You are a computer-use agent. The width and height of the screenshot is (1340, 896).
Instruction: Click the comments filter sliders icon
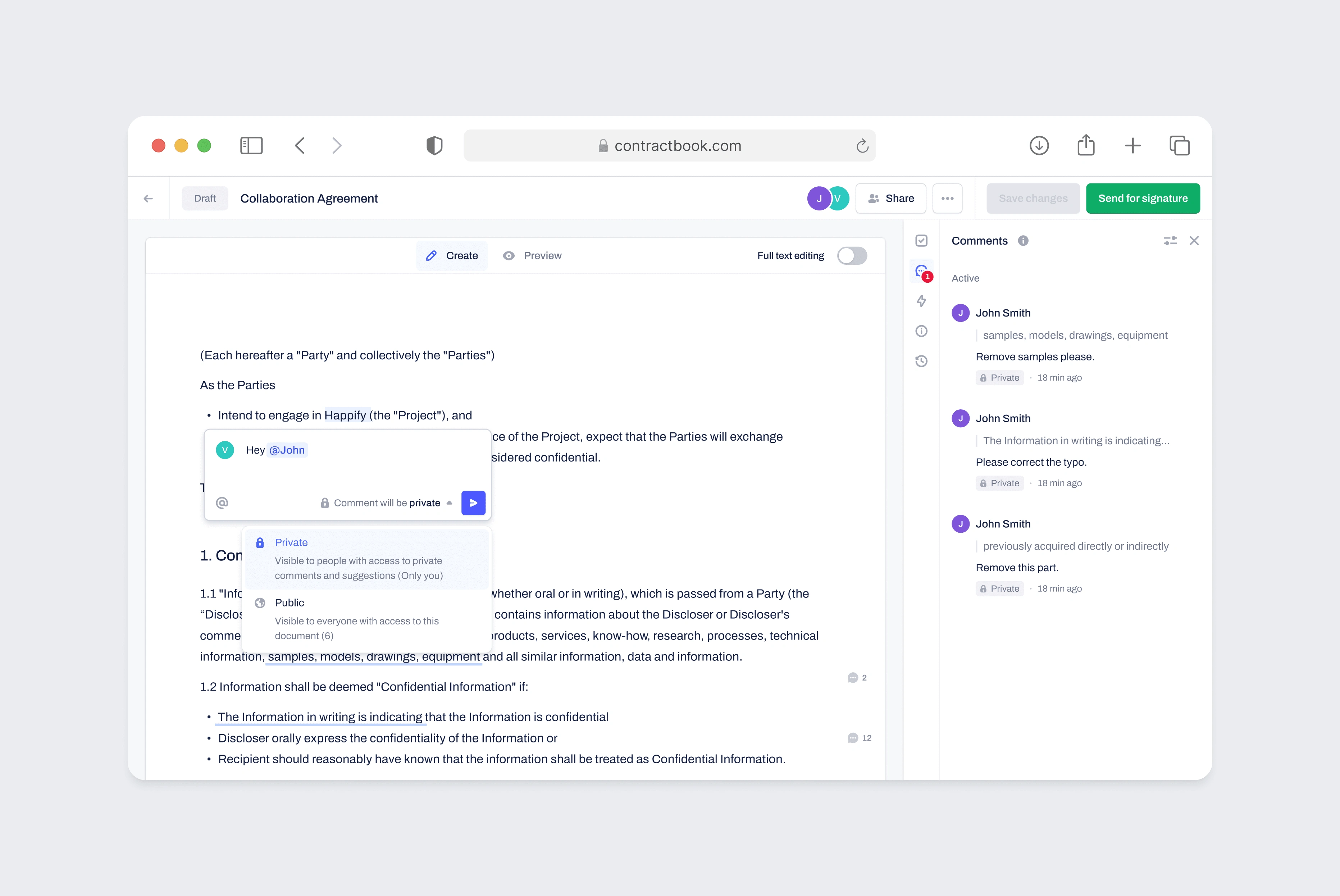click(x=1170, y=241)
